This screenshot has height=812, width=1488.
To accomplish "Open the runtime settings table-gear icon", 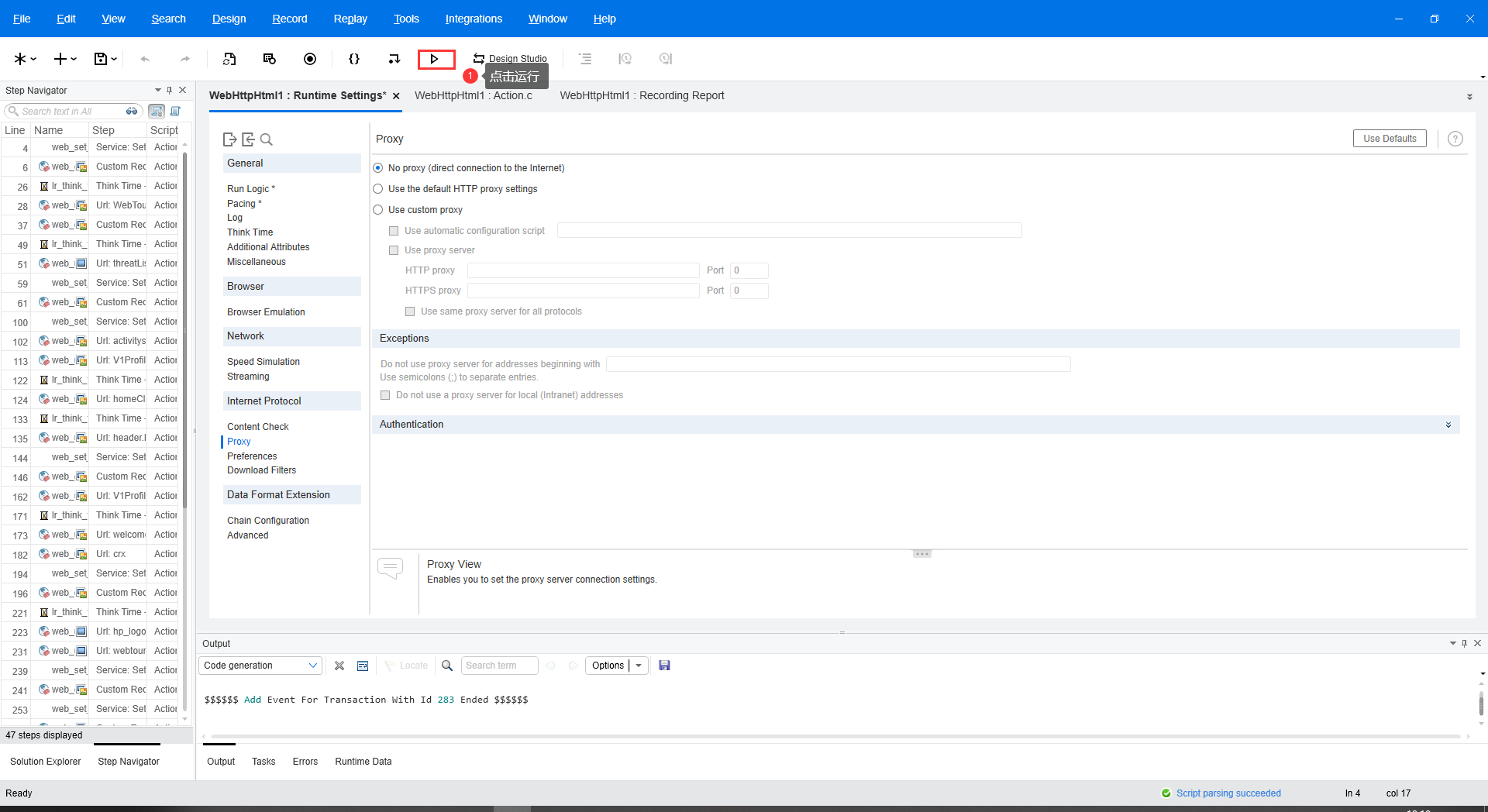I will coord(270,59).
